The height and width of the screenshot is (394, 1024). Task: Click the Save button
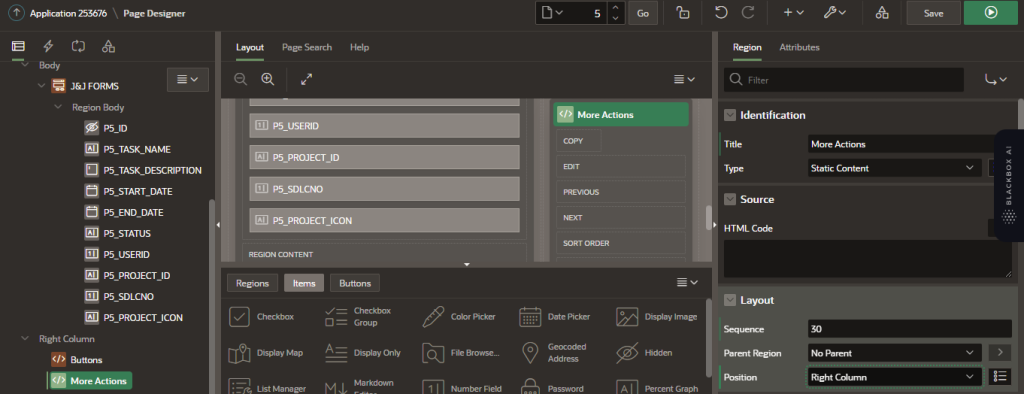click(933, 12)
